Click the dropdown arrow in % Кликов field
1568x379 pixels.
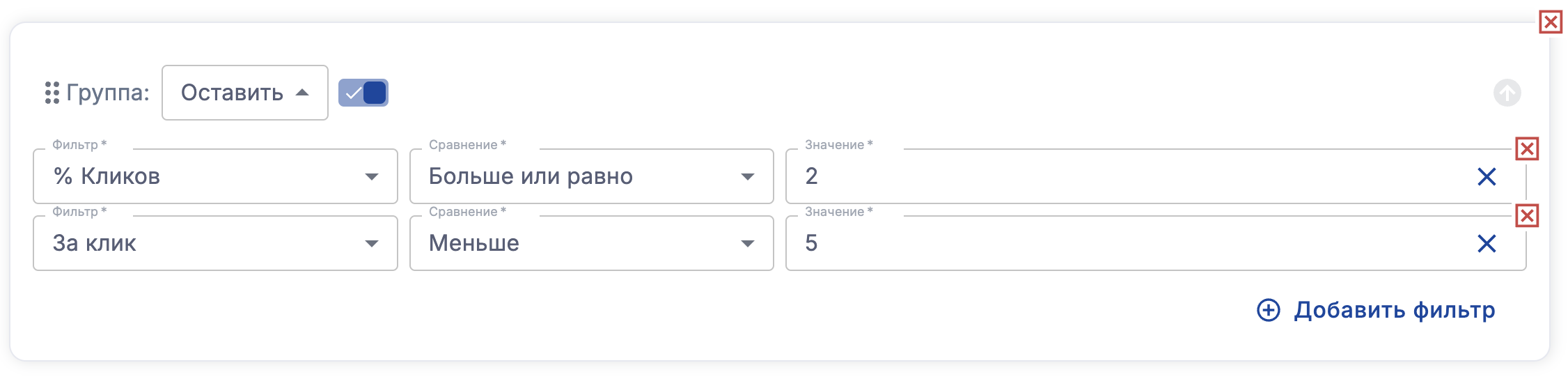tap(372, 177)
